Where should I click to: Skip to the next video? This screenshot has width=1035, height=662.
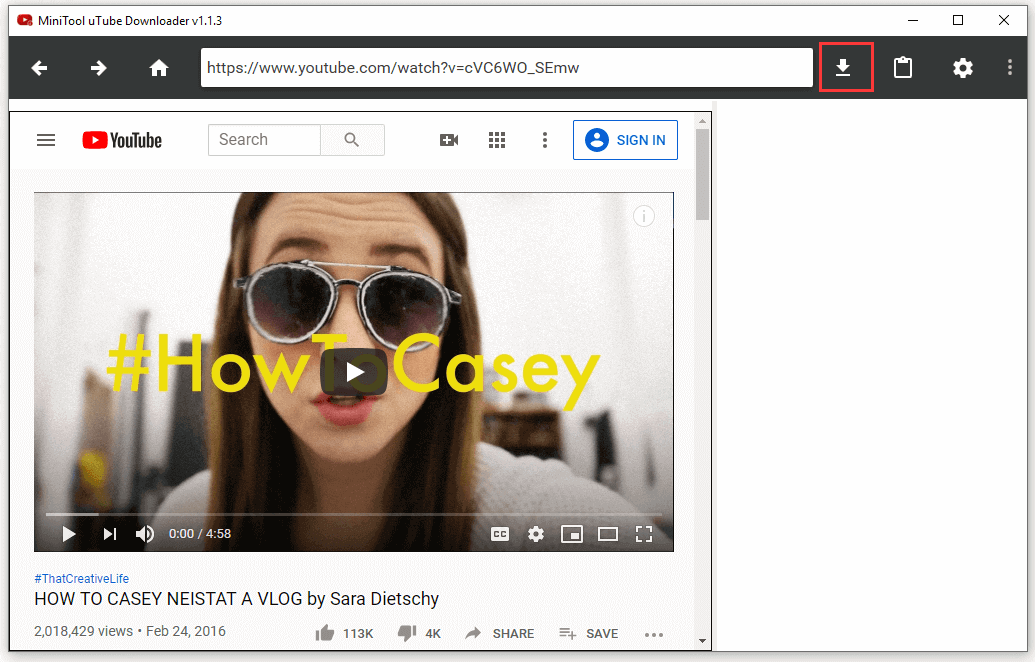click(110, 533)
